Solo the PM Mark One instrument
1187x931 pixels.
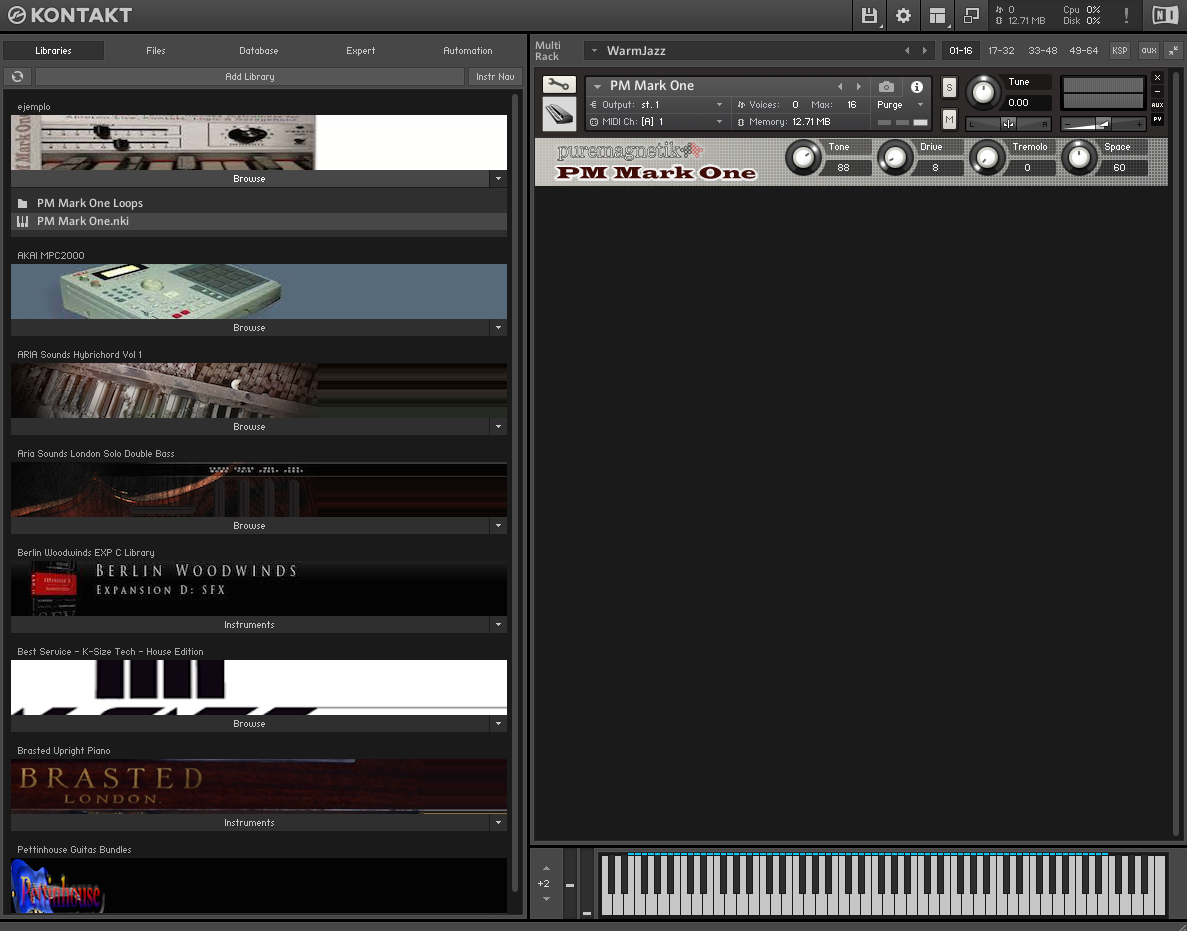(949, 87)
